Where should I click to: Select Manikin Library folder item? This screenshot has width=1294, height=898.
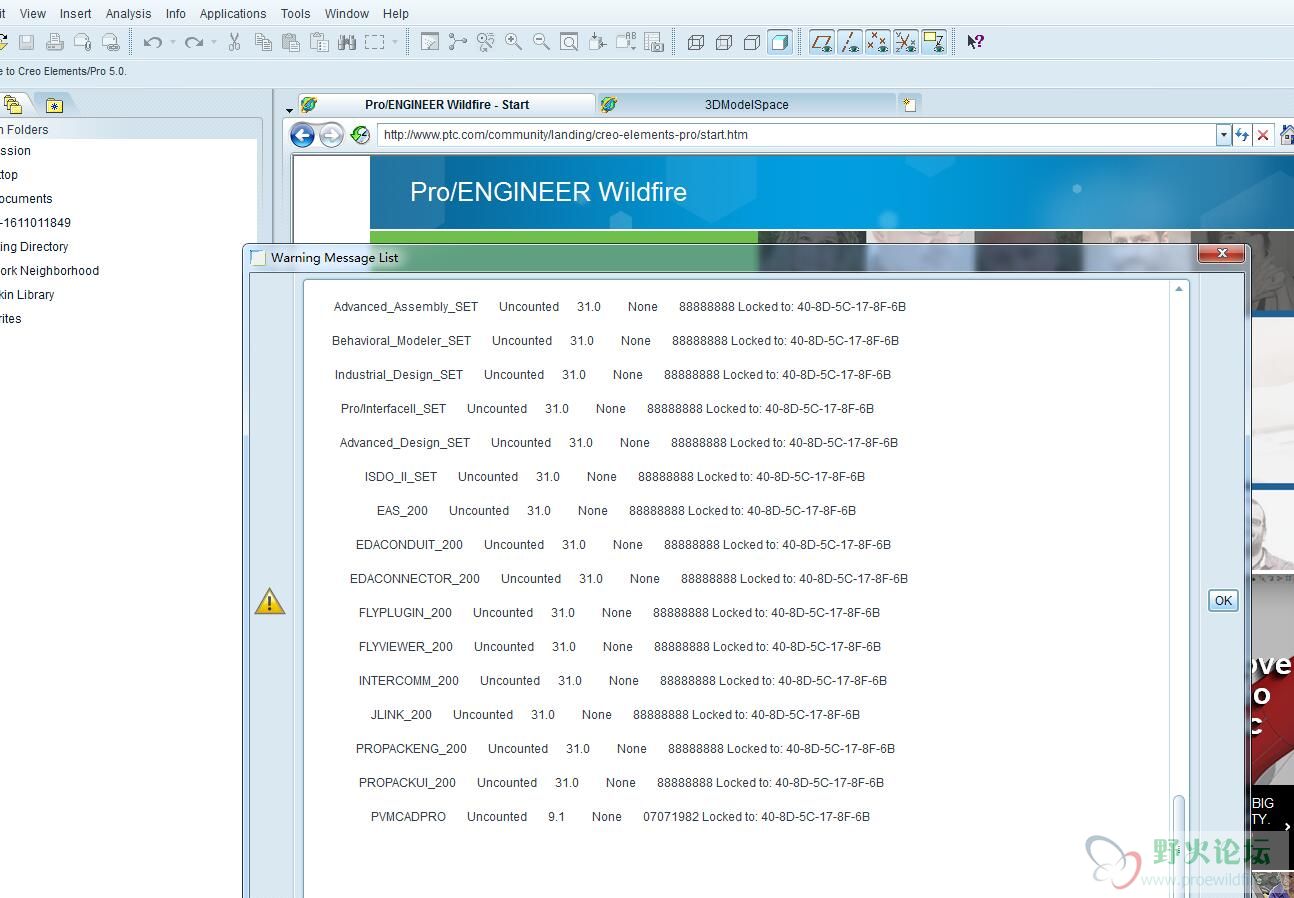pyautogui.click(x=27, y=295)
